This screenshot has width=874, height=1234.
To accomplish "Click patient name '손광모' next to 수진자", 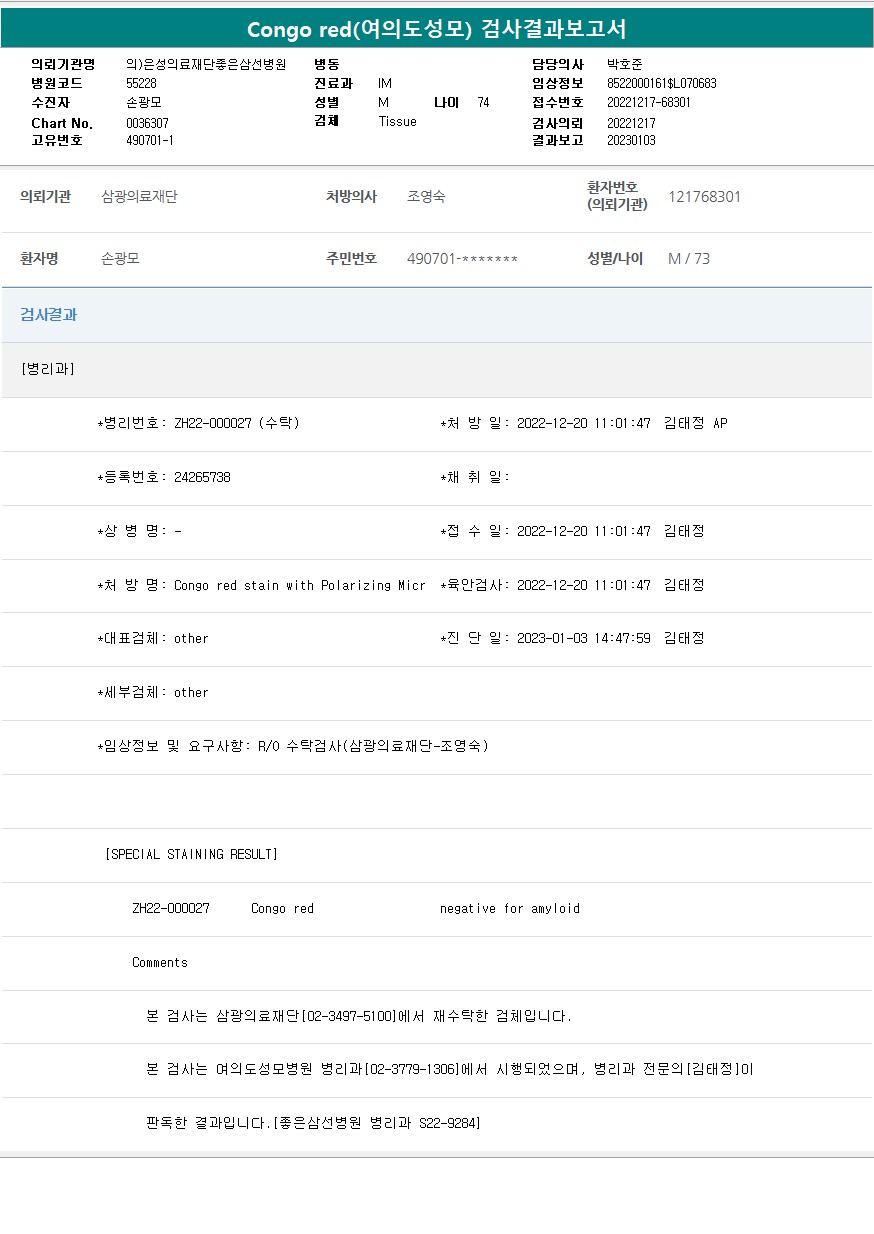I will (144, 102).
